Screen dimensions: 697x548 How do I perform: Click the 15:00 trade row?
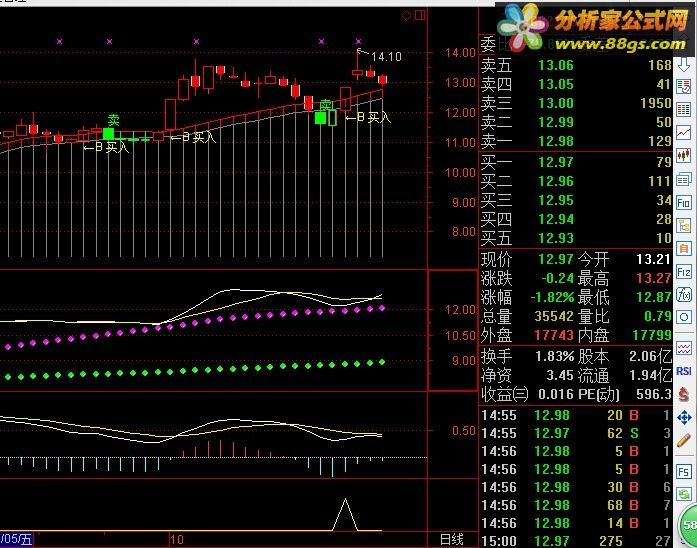(576, 541)
